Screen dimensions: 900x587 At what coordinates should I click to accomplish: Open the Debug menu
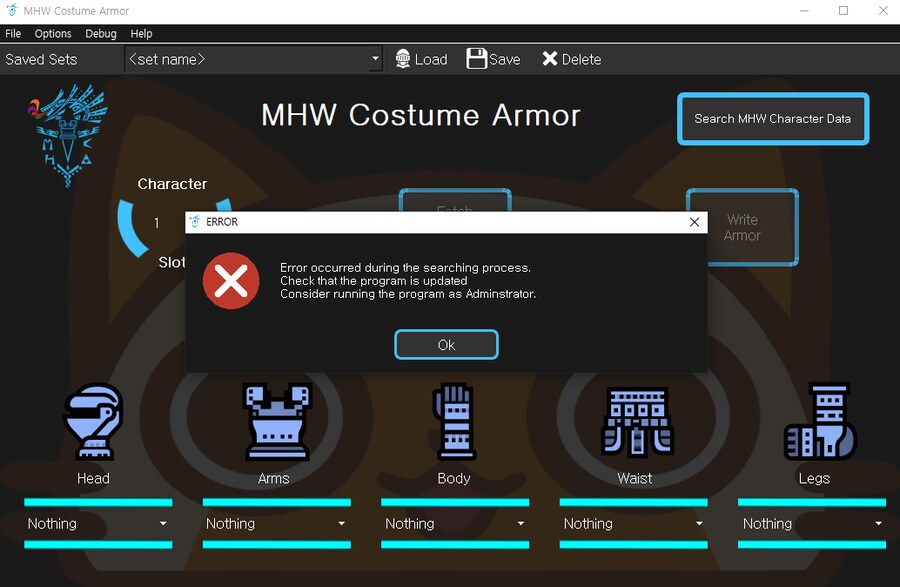[x=101, y=34]
